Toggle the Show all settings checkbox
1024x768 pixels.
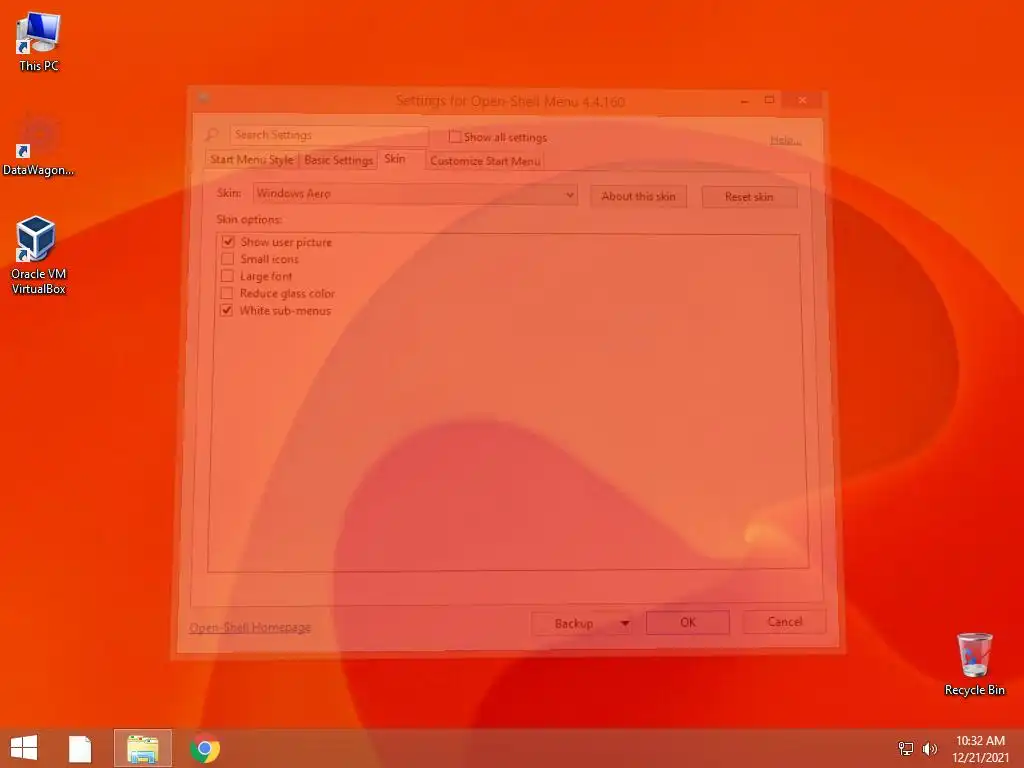455,136
